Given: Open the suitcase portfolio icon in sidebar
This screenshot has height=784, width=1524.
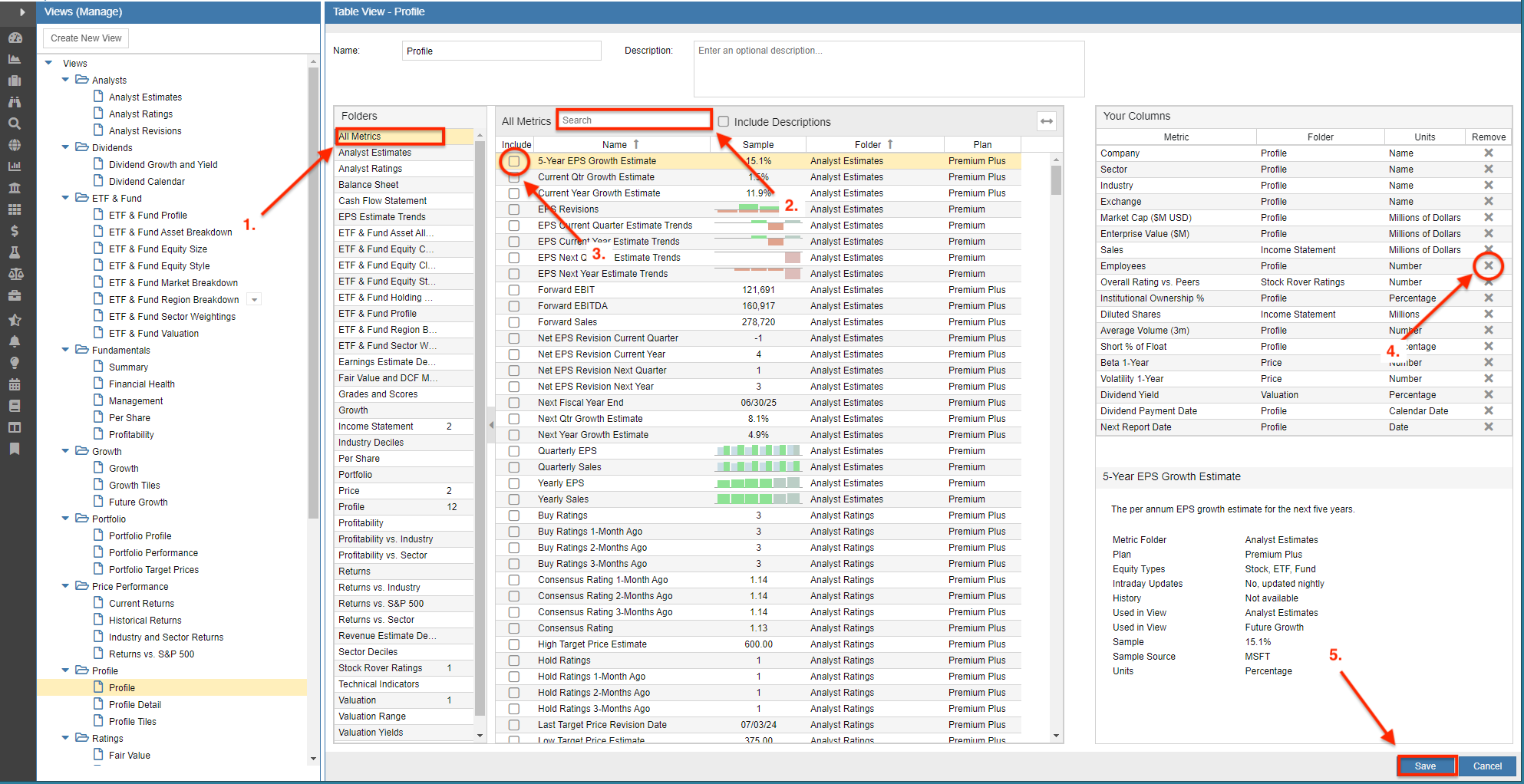Looking at the screenshot, I should (15, 81).
